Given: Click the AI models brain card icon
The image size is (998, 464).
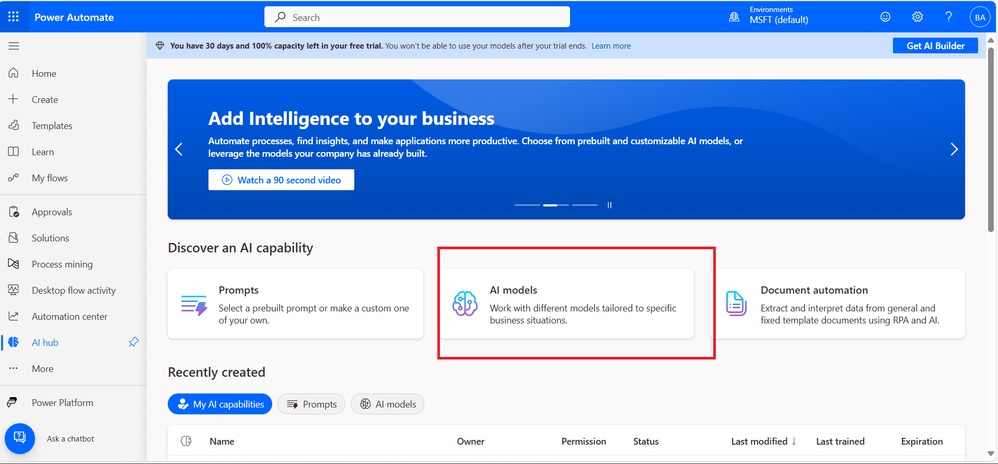Looking at the screenshot, I should 465,304.
